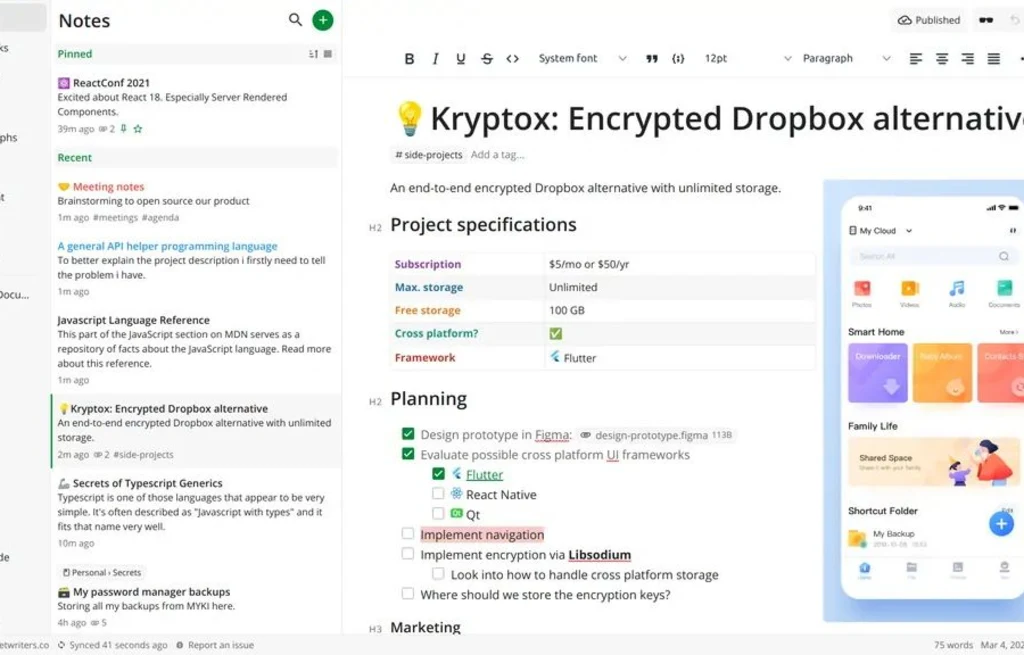
Task: Create a new note with green plus button
Action: [323, 20]
